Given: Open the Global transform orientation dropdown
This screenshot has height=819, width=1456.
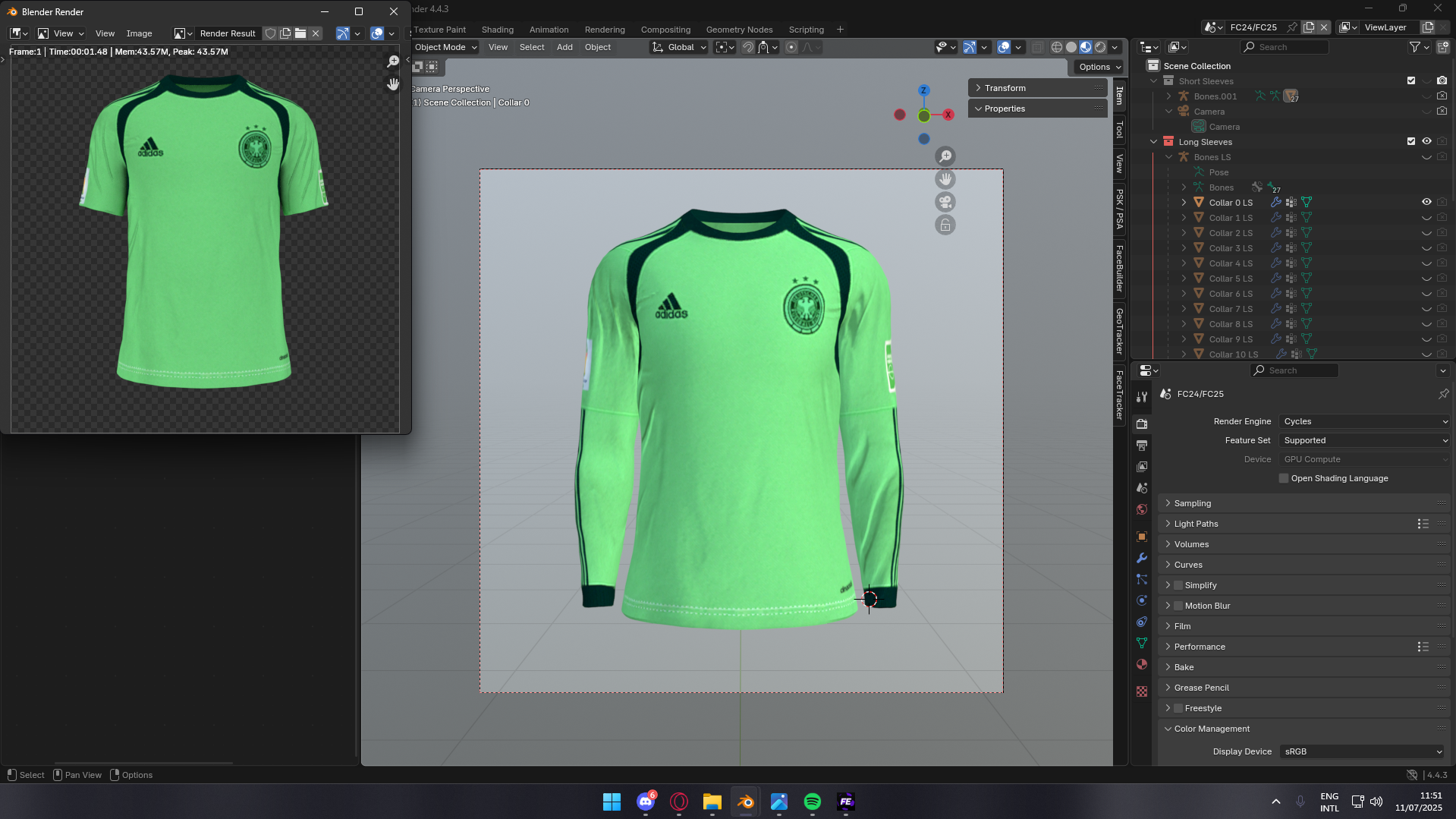Looking at the screenshot, I should [679, 47].
